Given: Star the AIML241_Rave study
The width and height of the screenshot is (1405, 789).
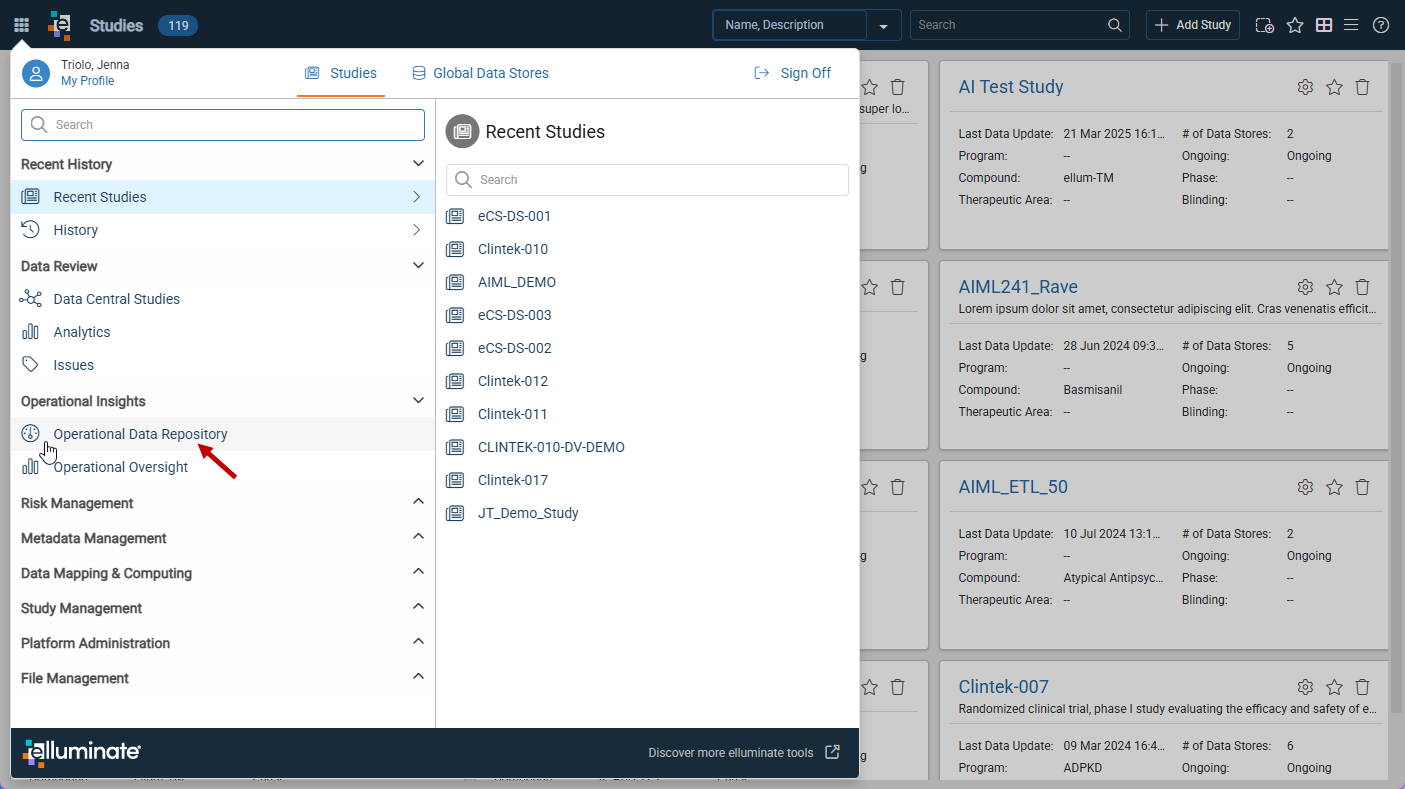Looking at the screenshot, I should pyautogui.click(x=1334, y=287).
